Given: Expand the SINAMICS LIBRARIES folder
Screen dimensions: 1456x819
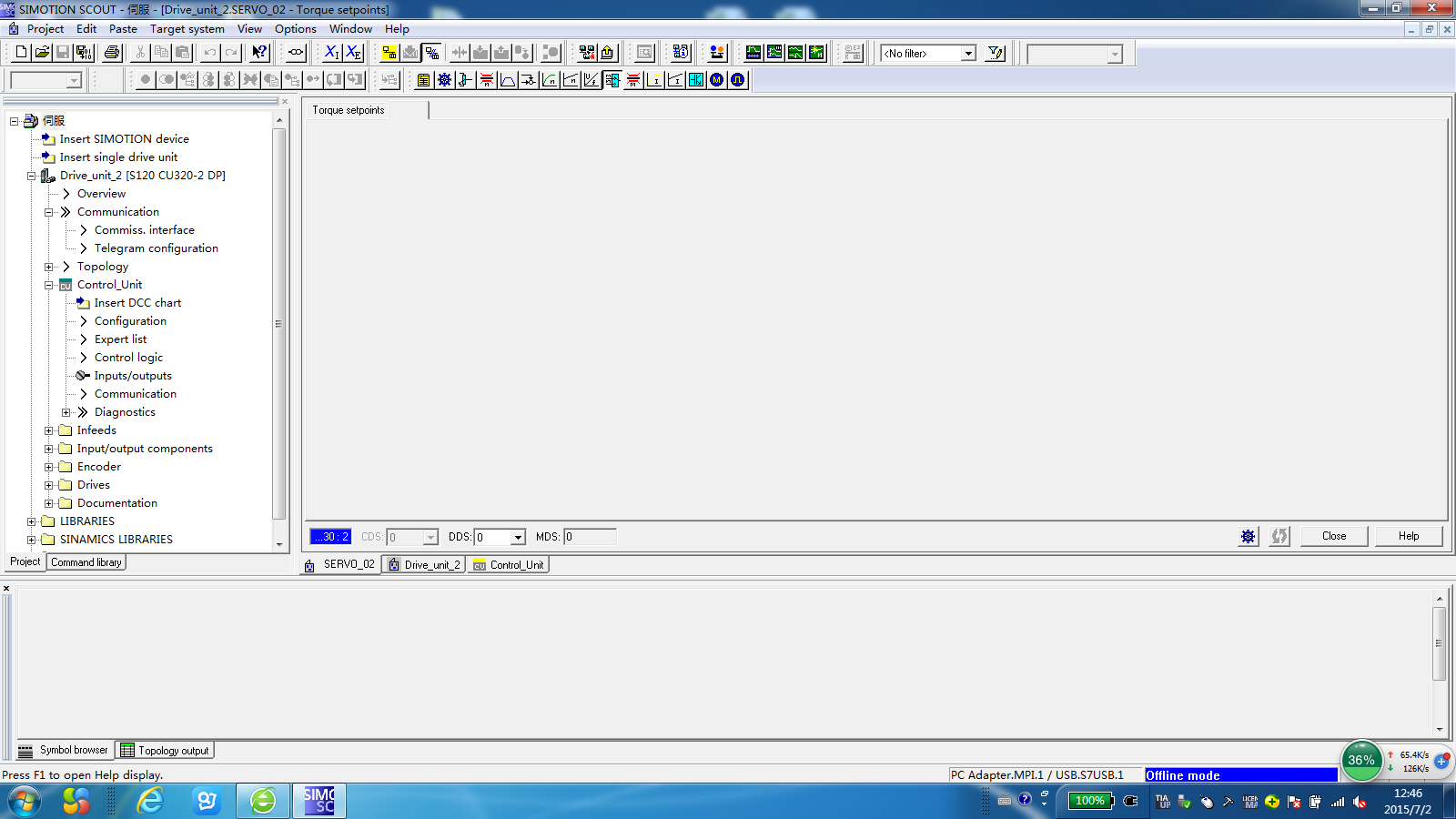Looking at the screenshot, I should [31, 540].
